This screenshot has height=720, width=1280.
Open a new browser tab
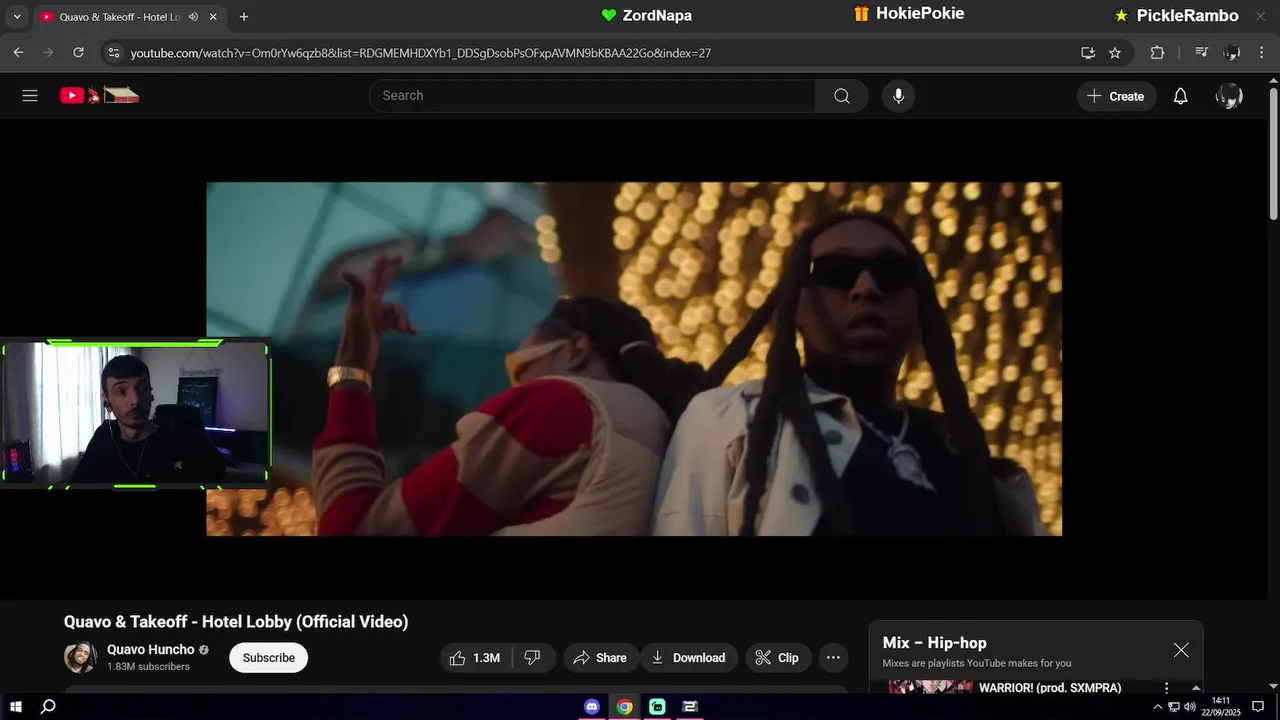[x=244, y=17]
